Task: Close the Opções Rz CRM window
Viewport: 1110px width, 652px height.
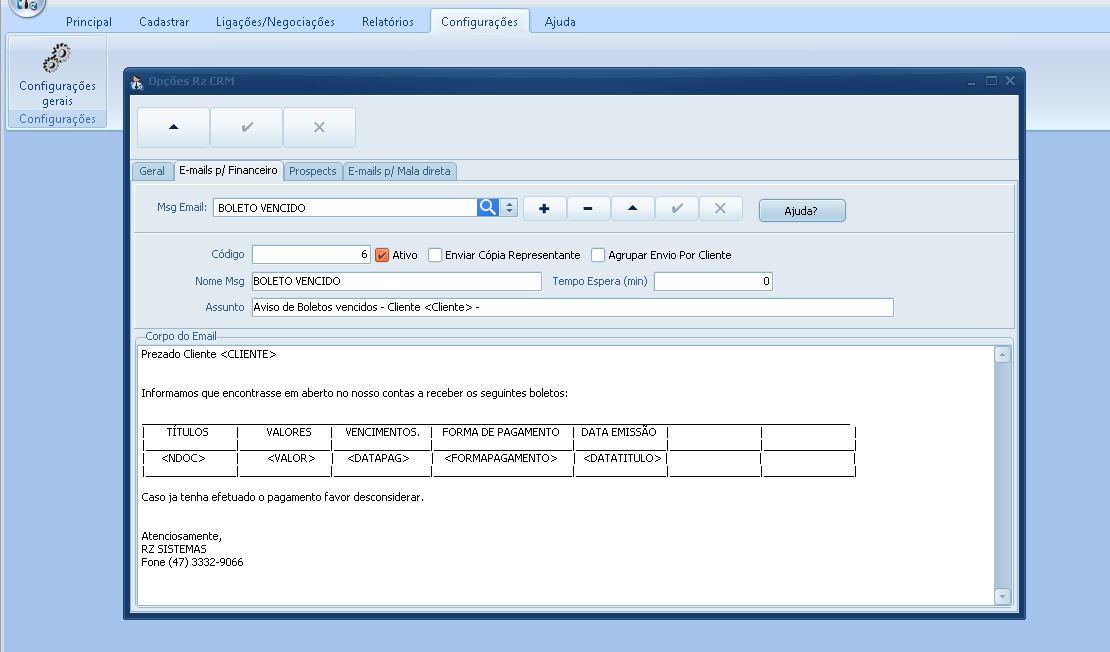Action: point(1010,81)
